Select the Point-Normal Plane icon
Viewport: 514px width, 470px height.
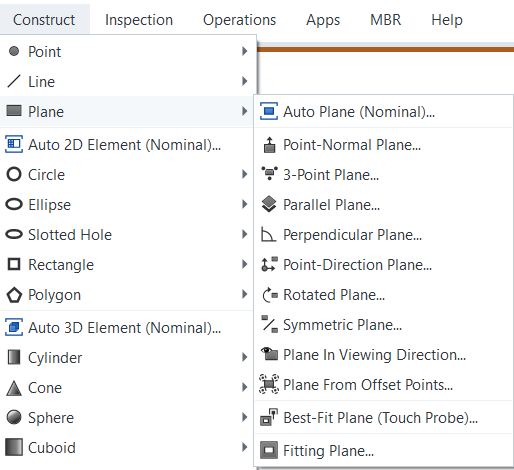(x=269, y=145)
